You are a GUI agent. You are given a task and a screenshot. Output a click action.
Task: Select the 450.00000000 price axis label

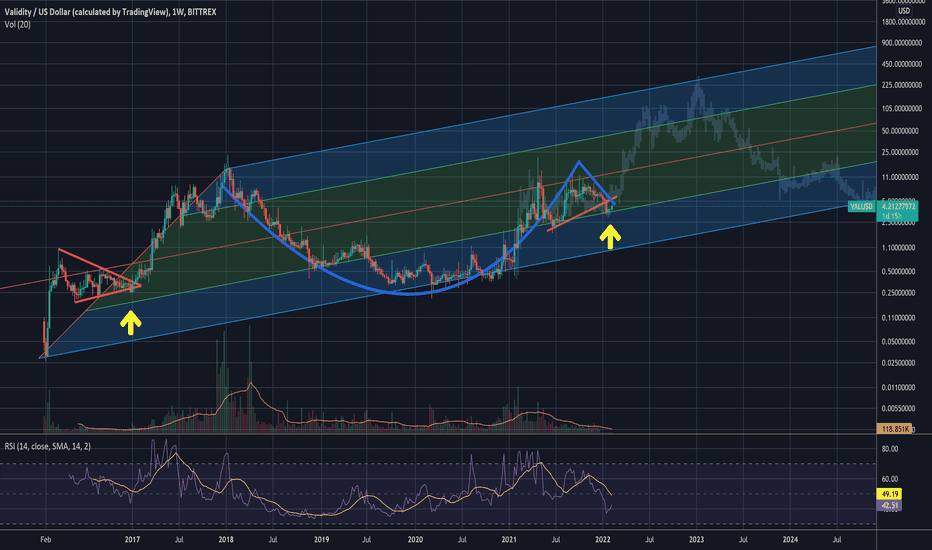(x=904, y=64)
